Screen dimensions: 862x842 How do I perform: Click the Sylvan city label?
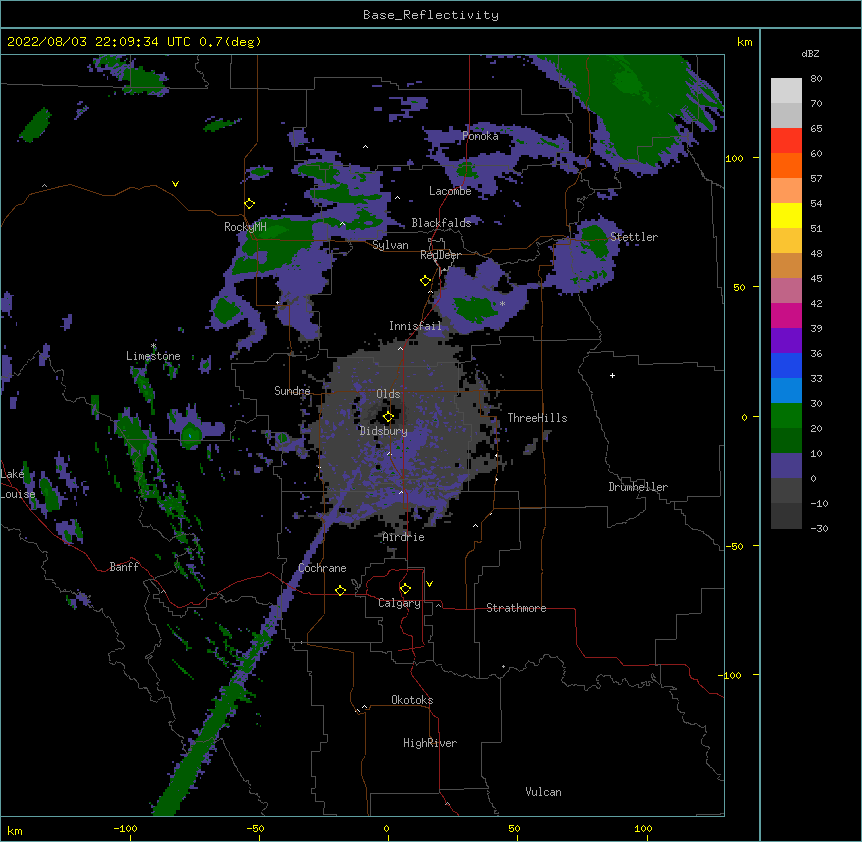point(390,245)
